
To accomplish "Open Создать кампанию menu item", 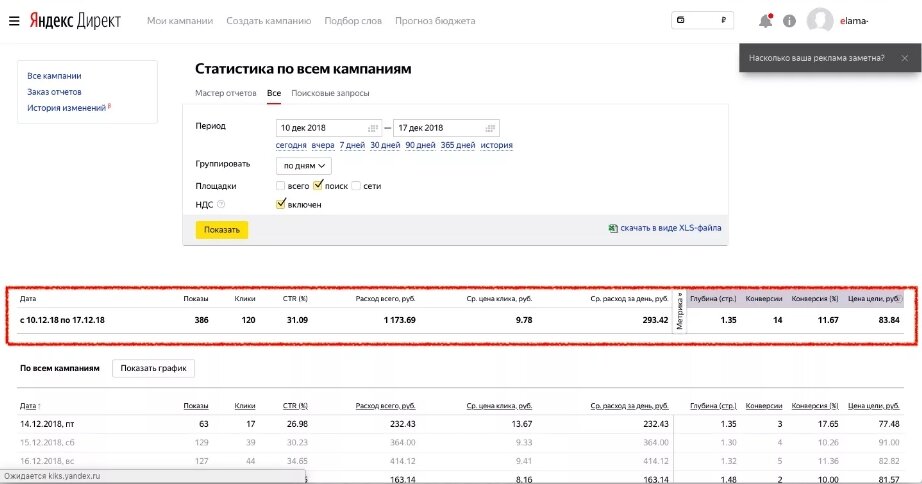I will click(269, 21).
